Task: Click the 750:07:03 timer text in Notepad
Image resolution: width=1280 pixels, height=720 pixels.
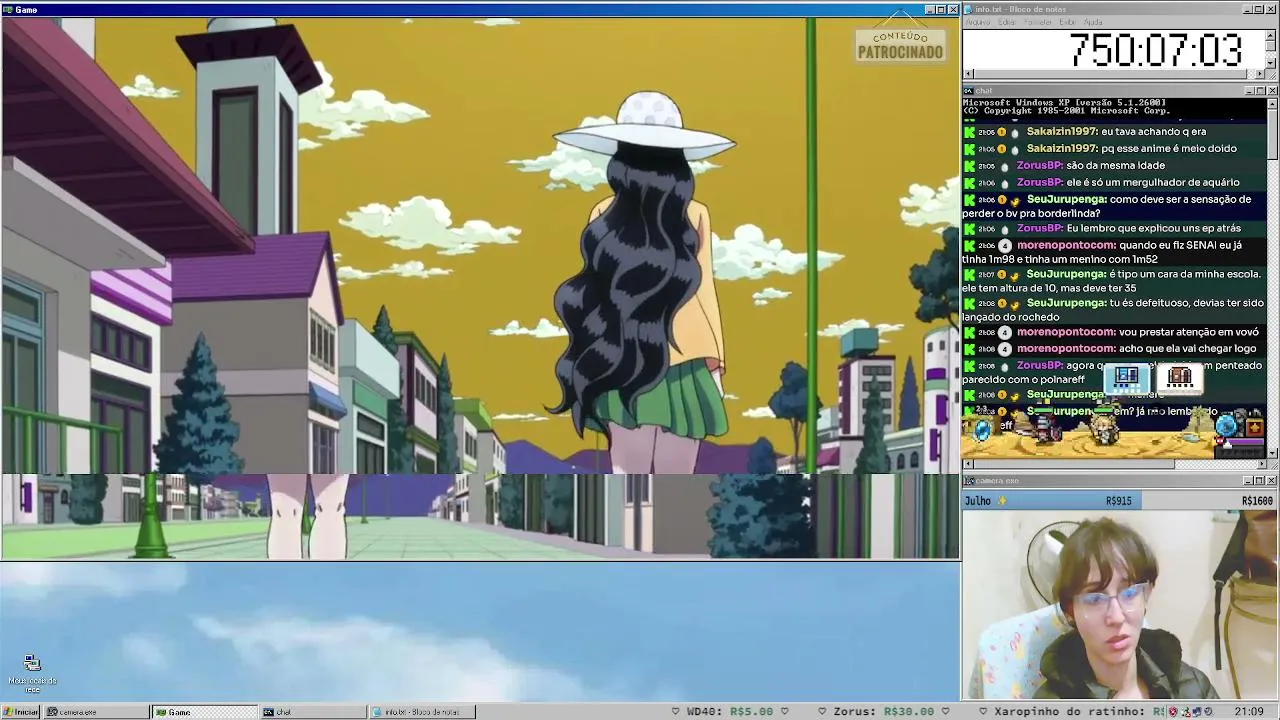Action: [x=1155, y=50]
